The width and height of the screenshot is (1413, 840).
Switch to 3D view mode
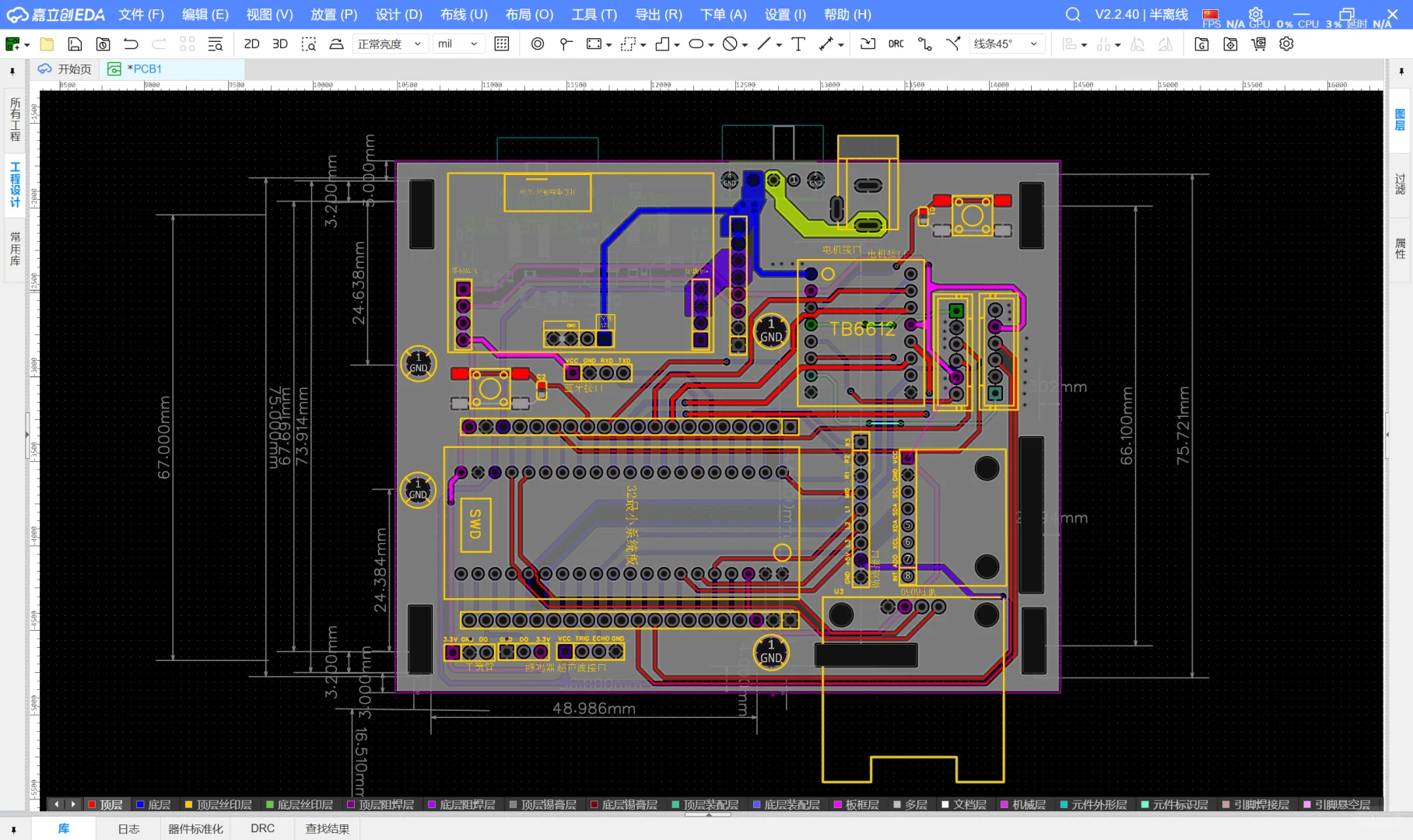pos(280,44)
